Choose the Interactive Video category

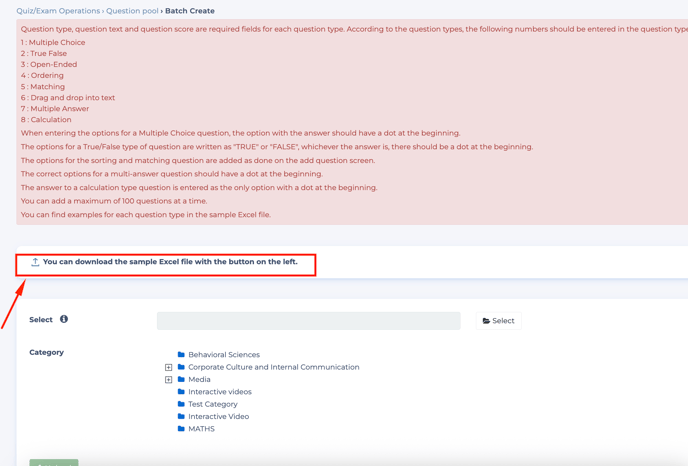[x=218, y=417]
